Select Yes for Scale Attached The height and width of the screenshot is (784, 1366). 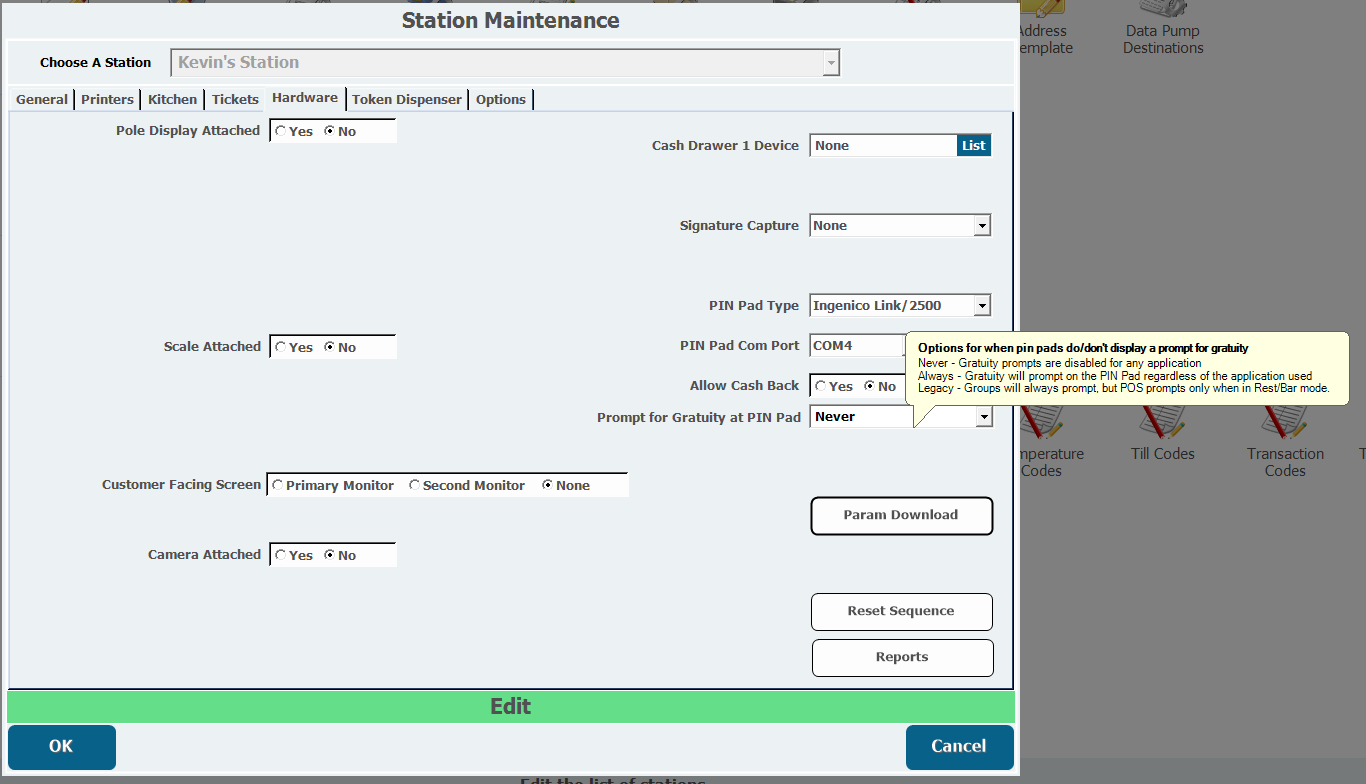tap(281, 347)
